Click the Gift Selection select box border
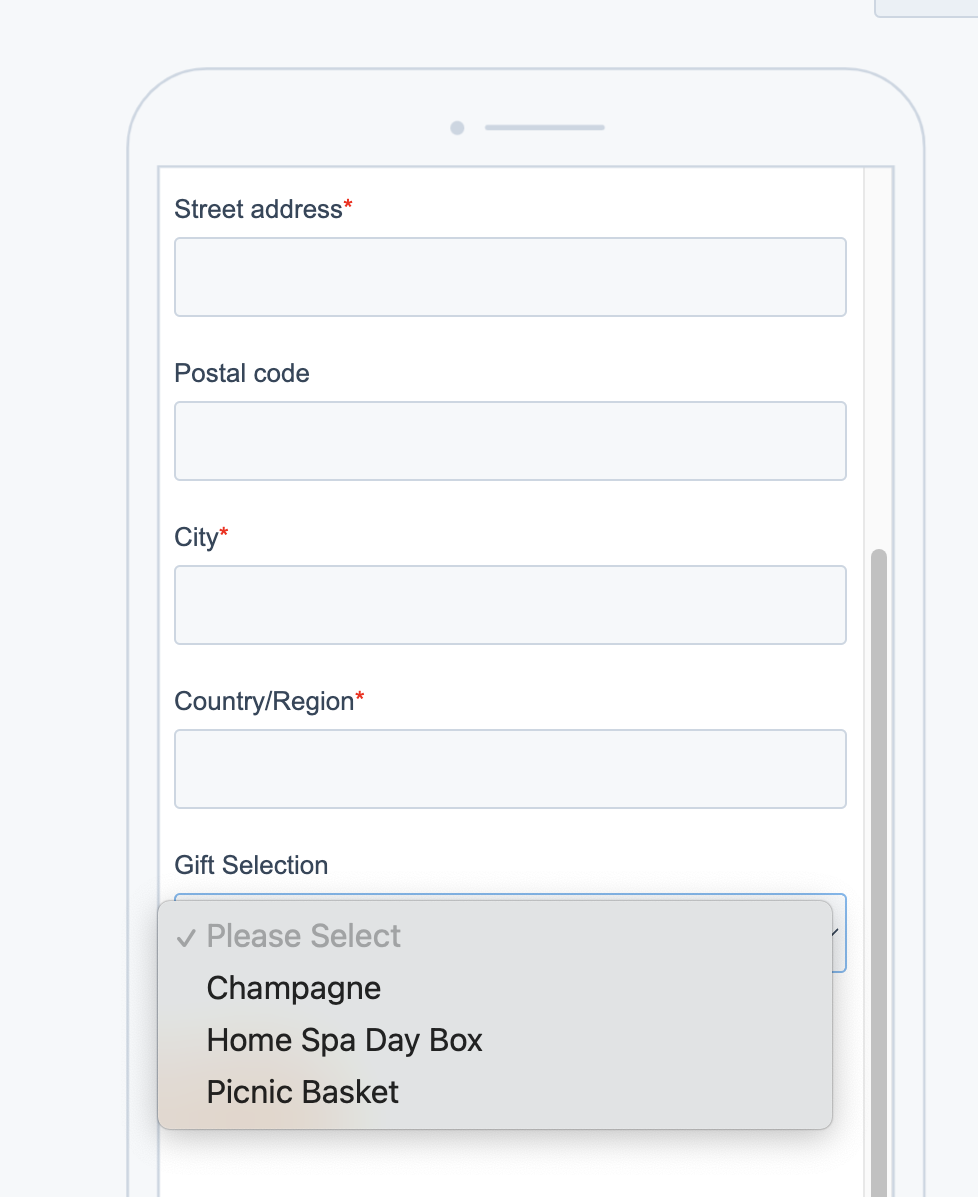 point(510,896)
